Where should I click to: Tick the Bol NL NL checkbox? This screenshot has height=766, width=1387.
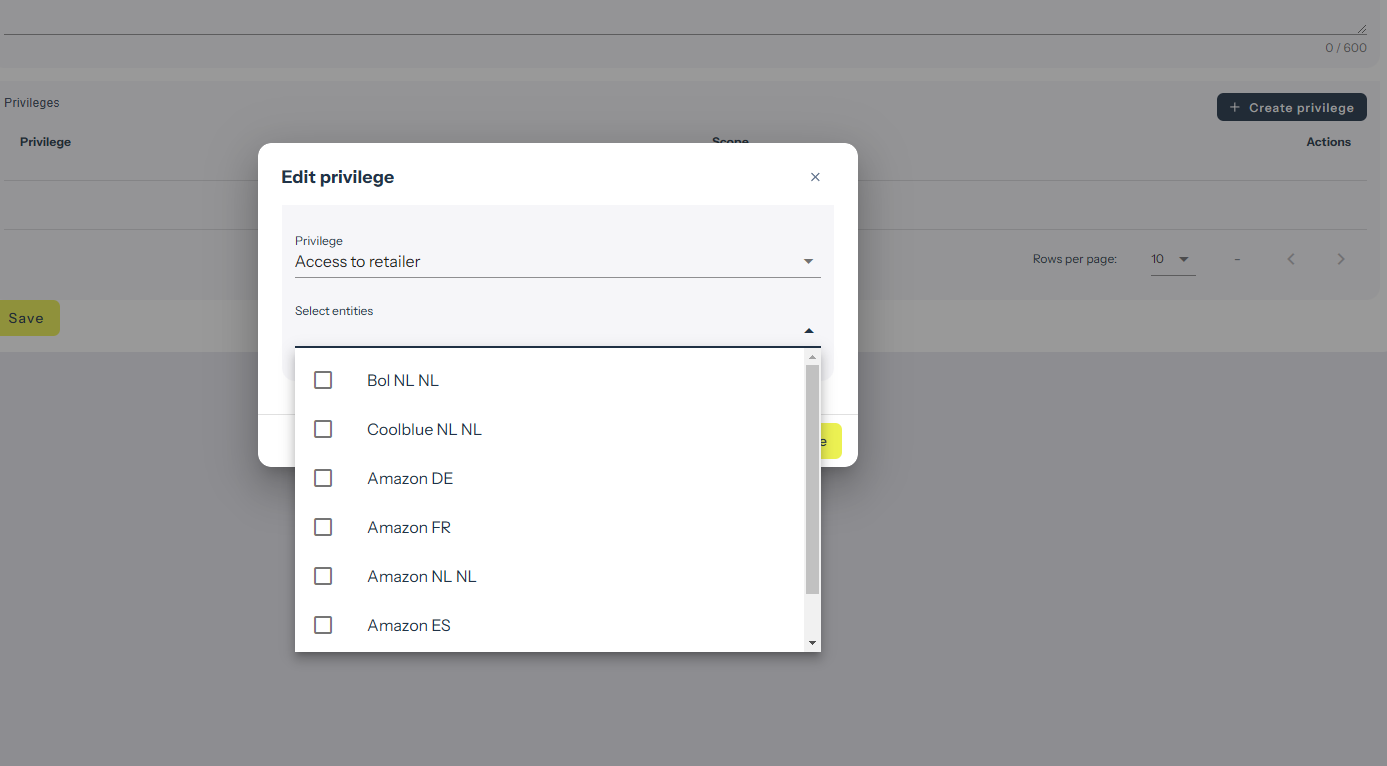pyautogui.click(x=323, y=380)
